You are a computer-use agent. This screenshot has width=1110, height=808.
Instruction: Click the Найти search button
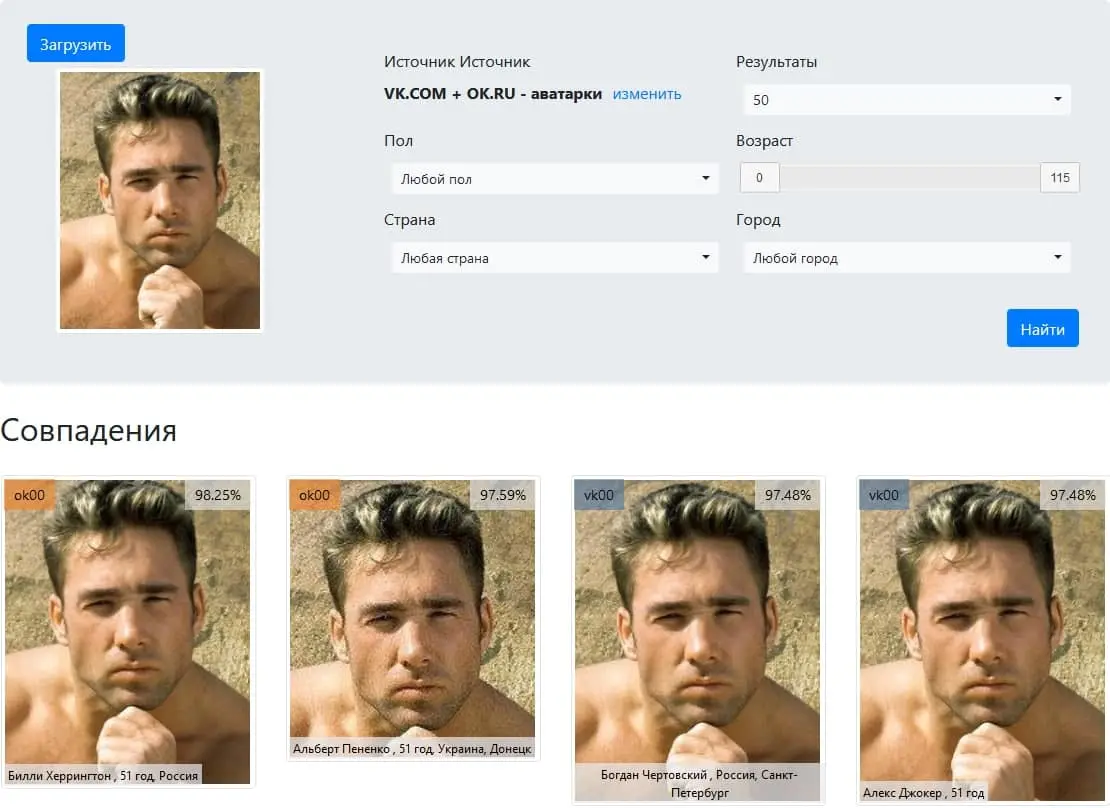coord(1042,328)
